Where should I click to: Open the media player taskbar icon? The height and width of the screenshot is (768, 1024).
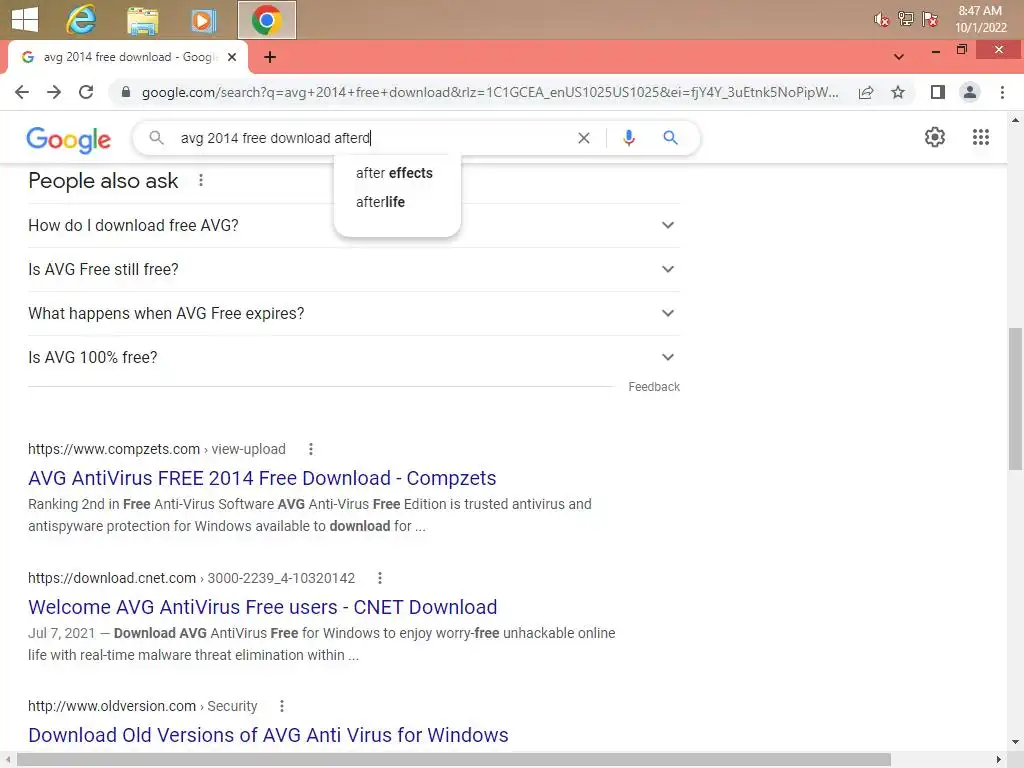(204, 20)
